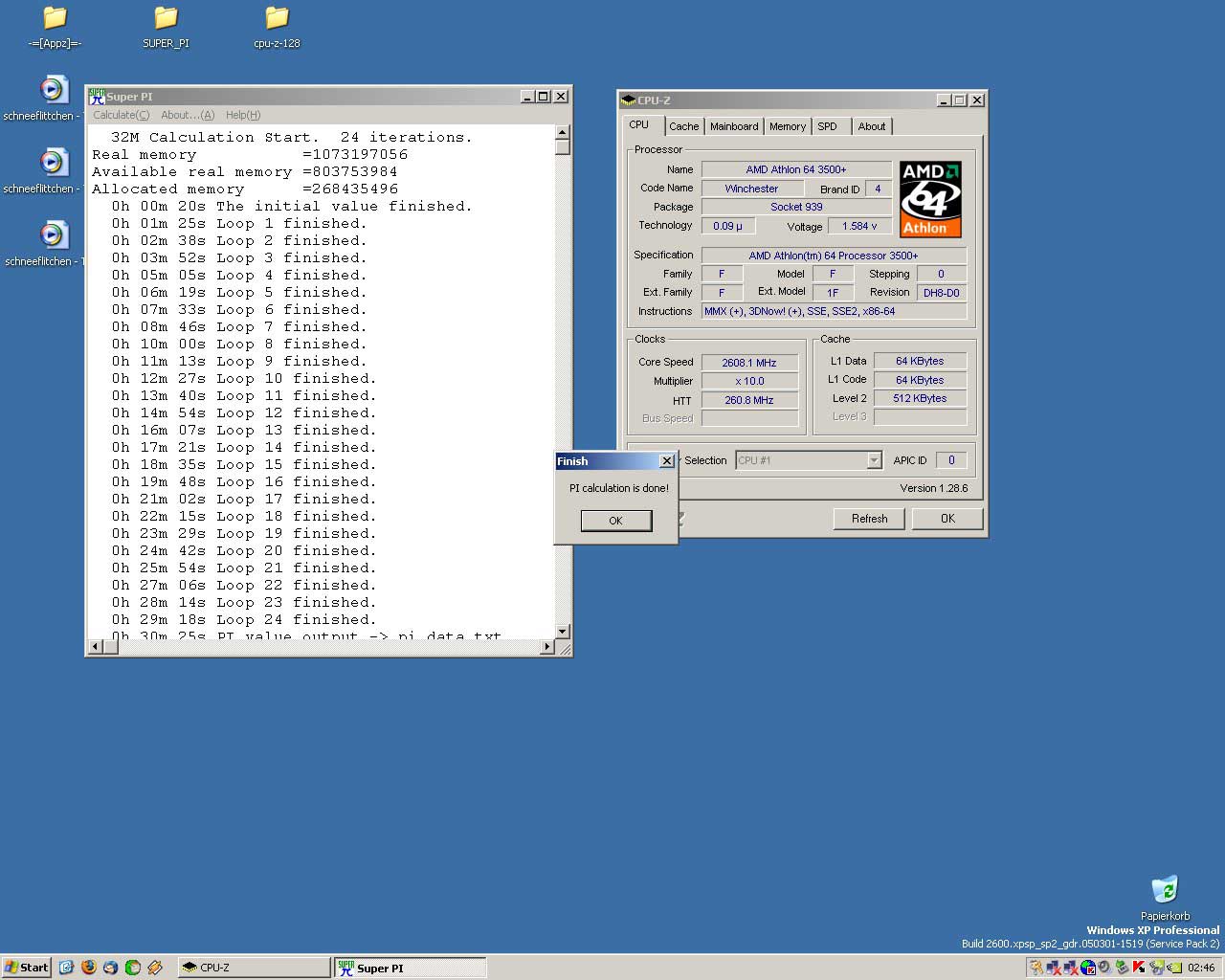Select the CPU tab in CPU-Z

point(639,125)
